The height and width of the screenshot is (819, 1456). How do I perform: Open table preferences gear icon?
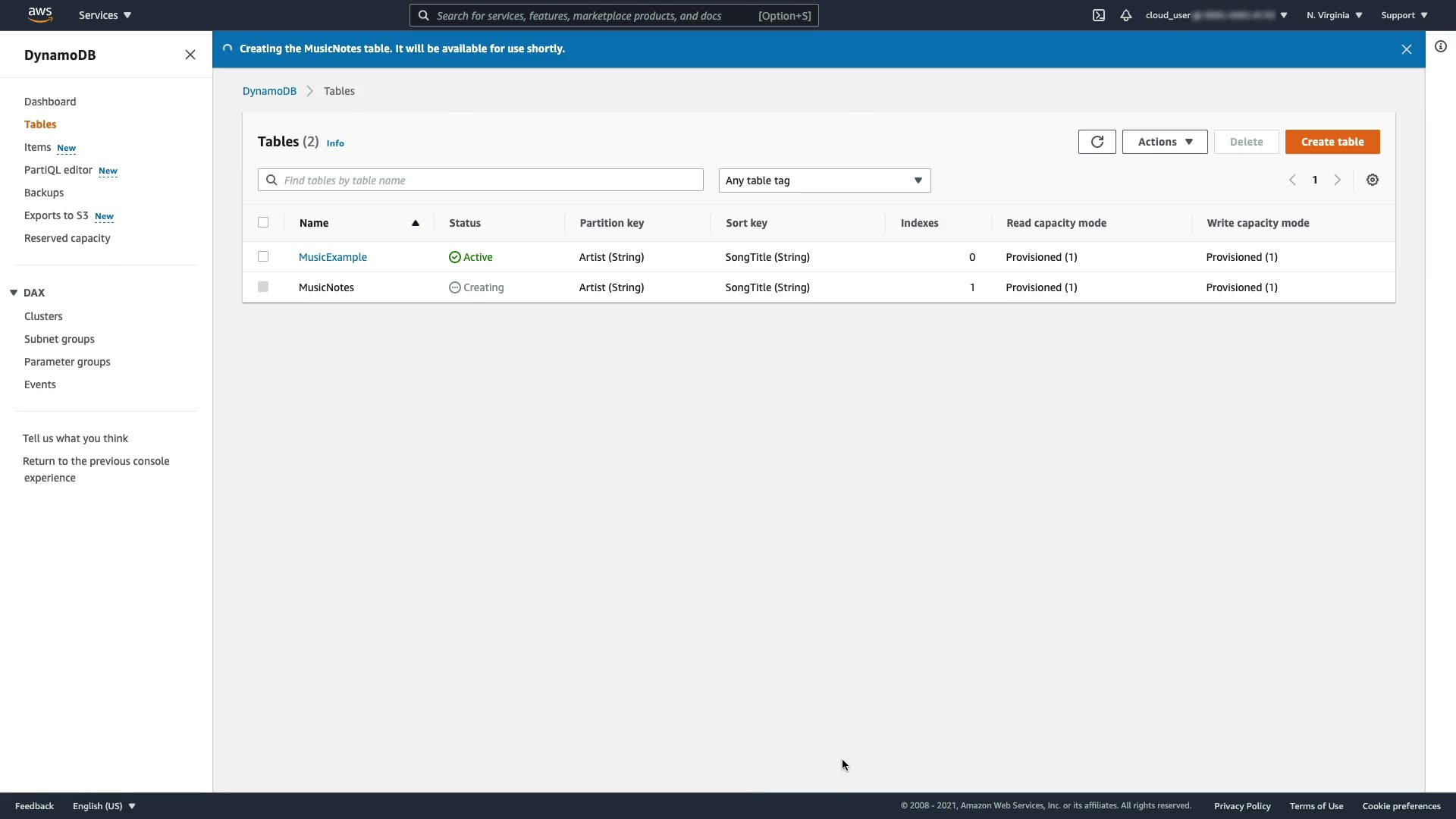1373,180
